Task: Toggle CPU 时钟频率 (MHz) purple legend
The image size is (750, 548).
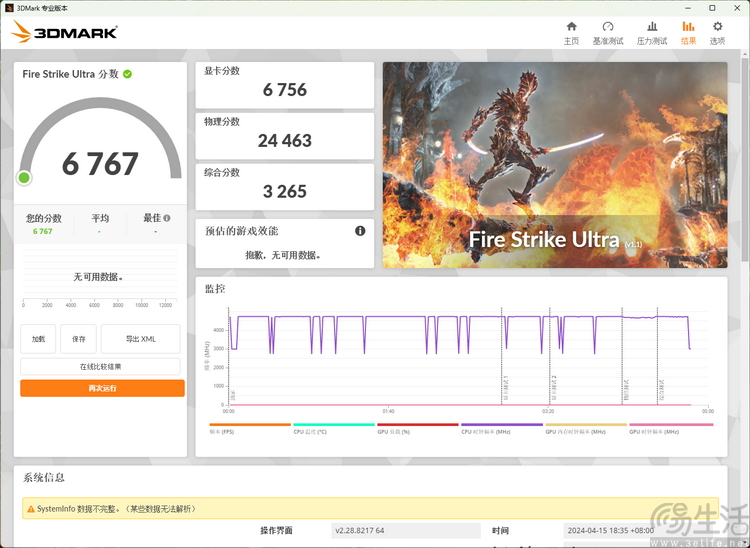Action: 502,428
